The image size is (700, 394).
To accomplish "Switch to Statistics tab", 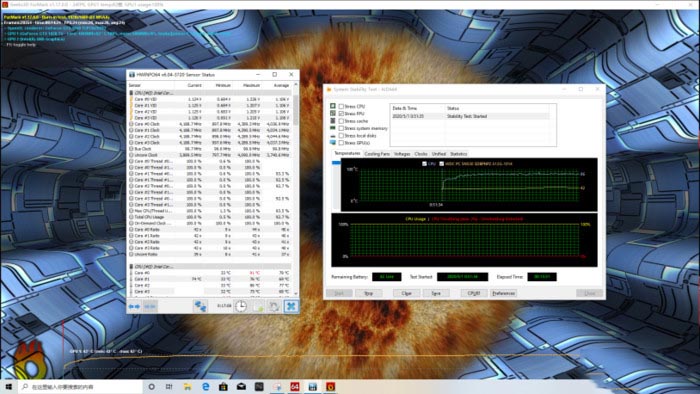I will [x=458, y=154].
